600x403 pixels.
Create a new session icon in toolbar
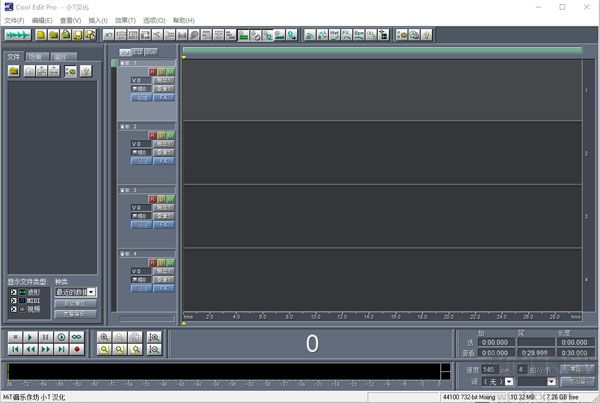click(x=41, y=35)
